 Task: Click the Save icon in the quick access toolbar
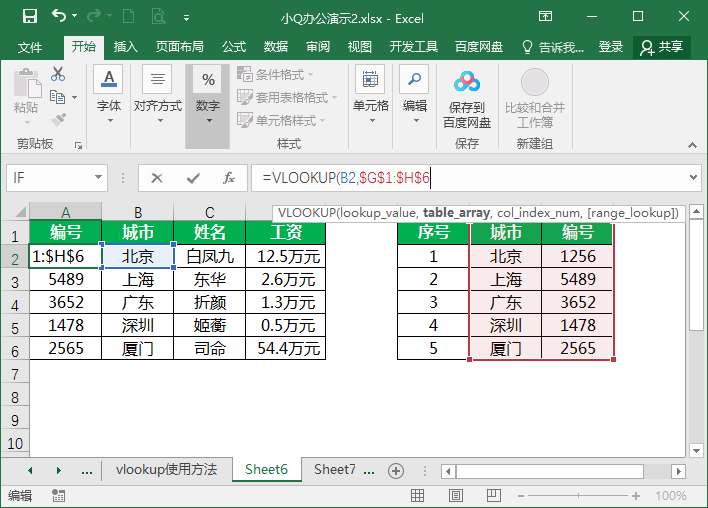(x=30, y=17)
